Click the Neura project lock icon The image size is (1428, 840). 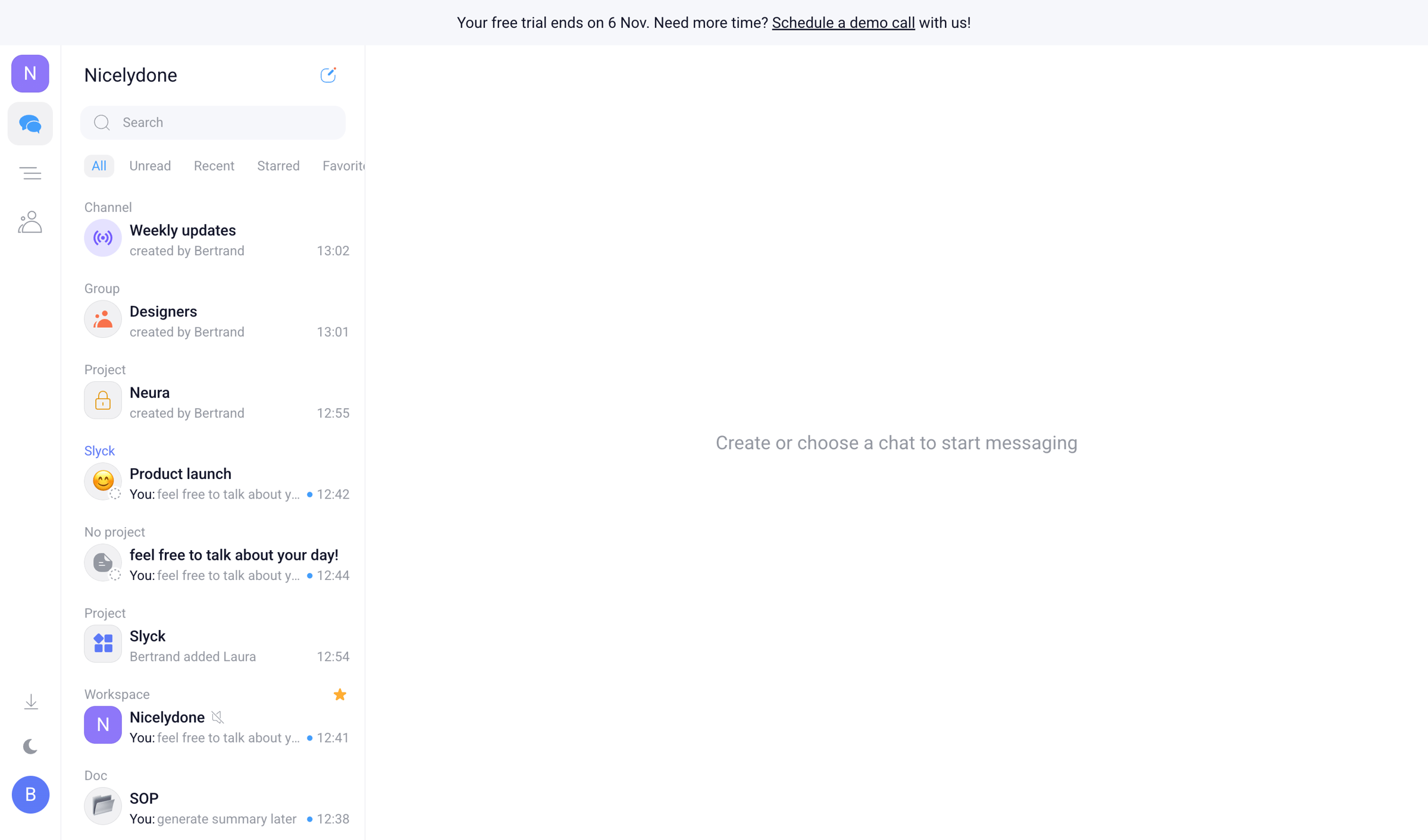coord(103,400)
